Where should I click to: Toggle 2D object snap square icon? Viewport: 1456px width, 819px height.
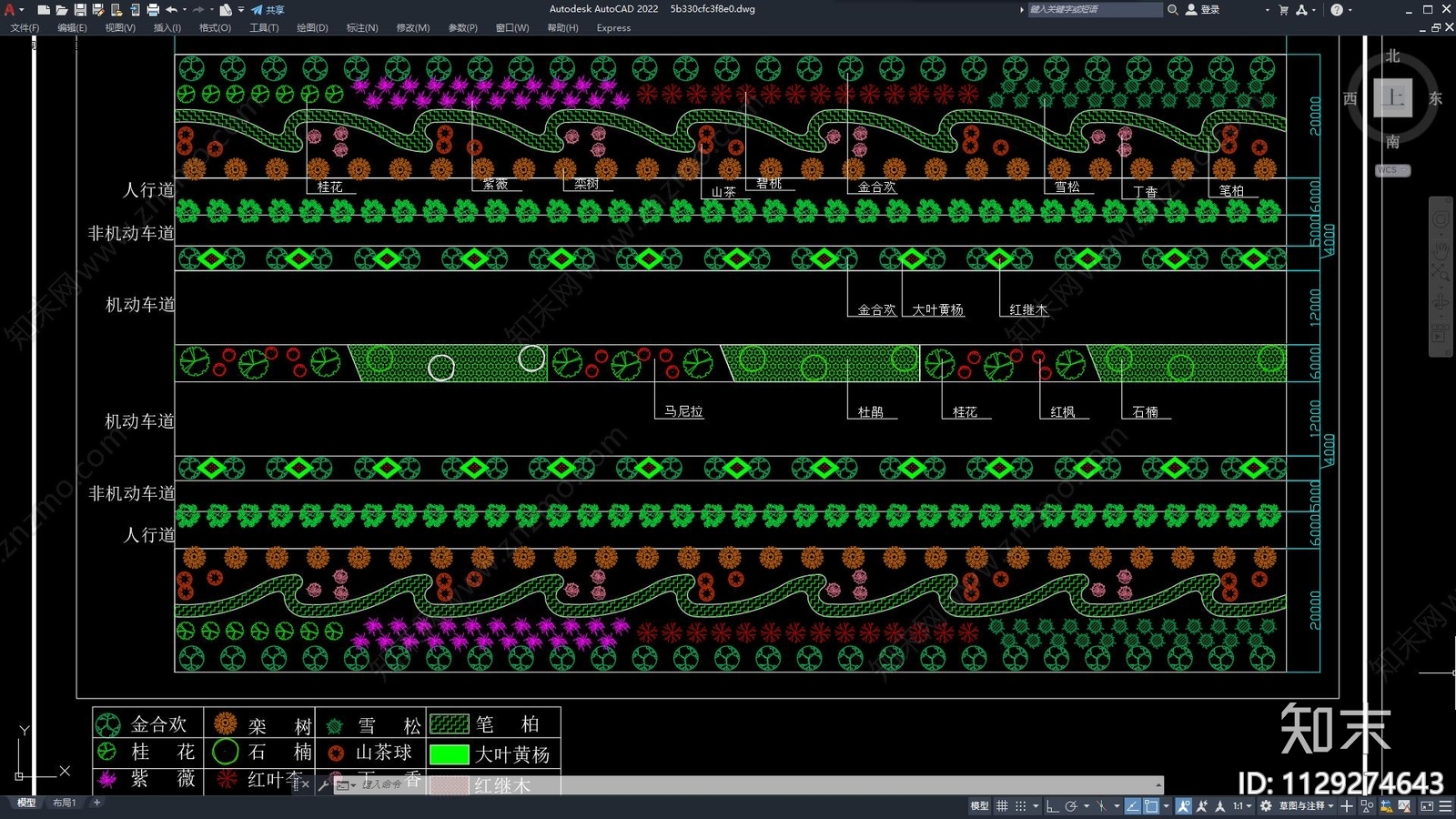tap(1151, 805)
